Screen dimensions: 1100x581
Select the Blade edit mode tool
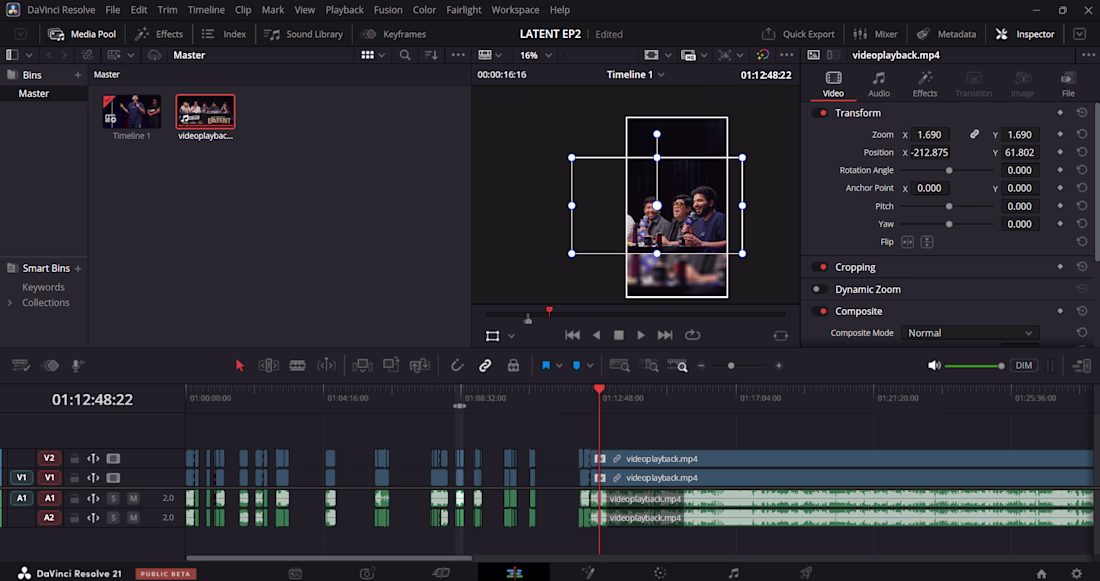(297, 366)
